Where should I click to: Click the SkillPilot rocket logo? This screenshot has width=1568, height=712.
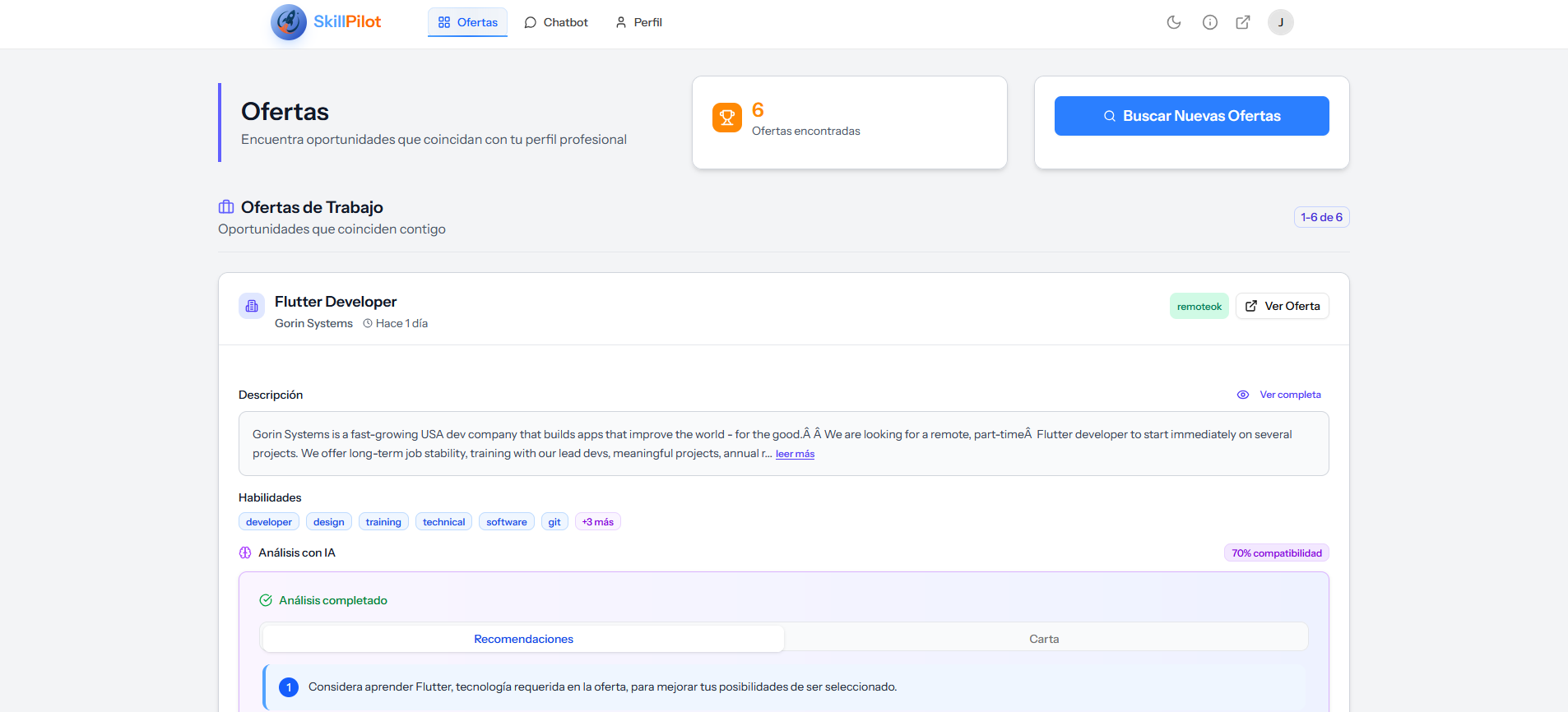[x=289, y=22]
